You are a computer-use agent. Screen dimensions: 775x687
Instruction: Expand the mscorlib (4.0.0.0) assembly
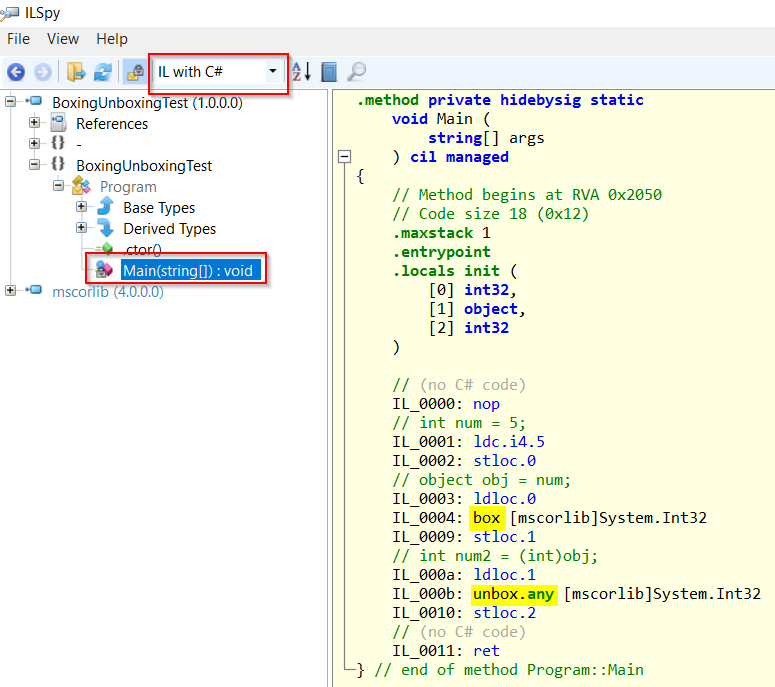(11, 291)
